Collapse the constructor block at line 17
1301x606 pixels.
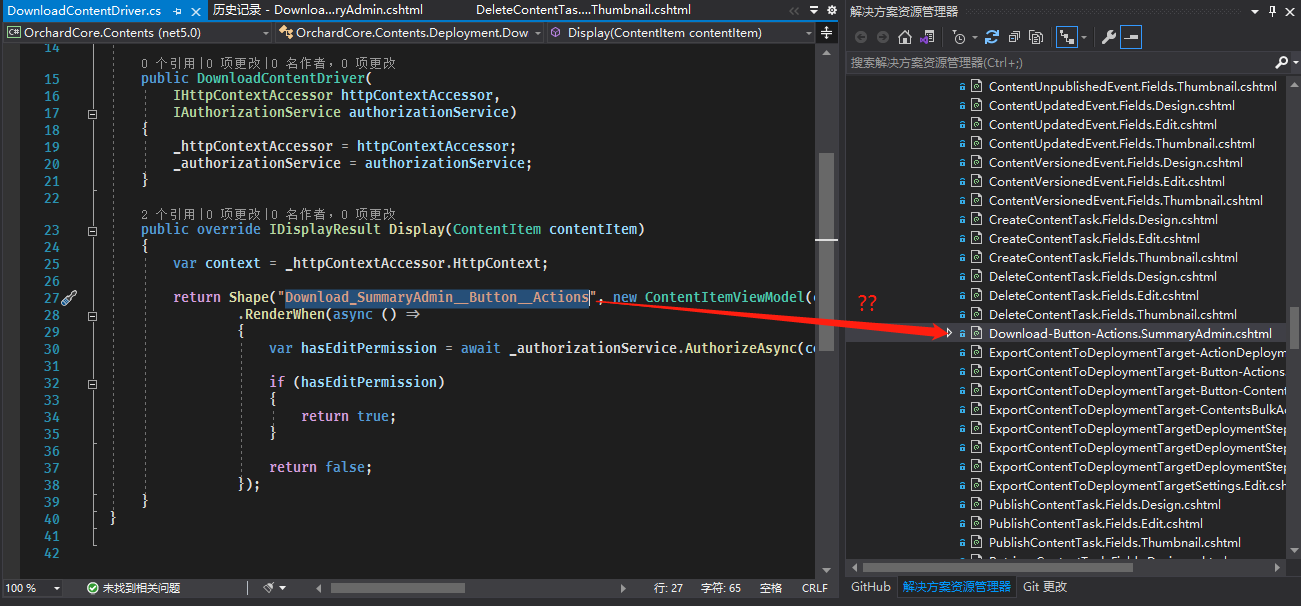[x=93, y=115]
